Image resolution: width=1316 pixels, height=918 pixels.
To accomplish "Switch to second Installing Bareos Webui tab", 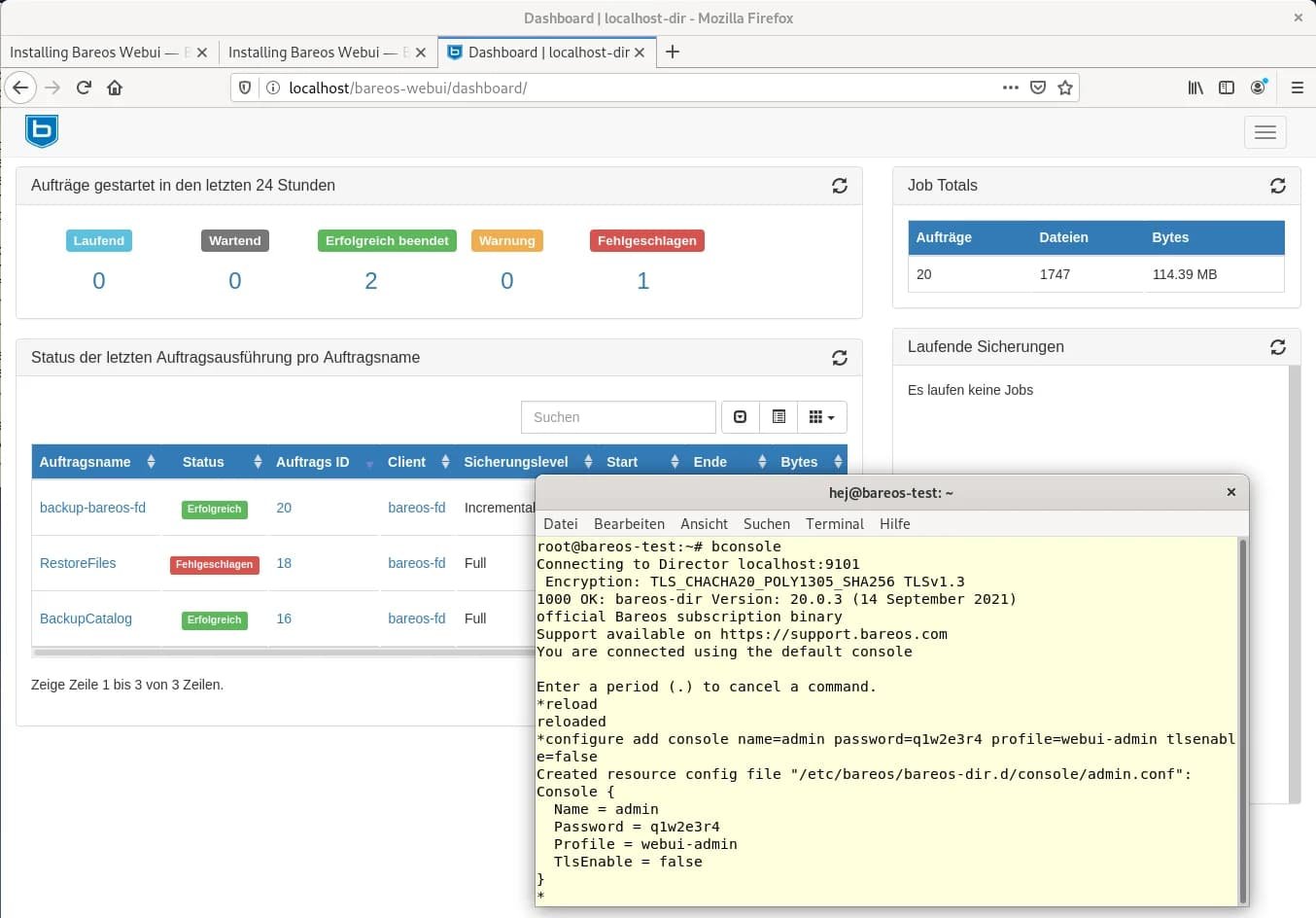I will (x=313, y=53).
